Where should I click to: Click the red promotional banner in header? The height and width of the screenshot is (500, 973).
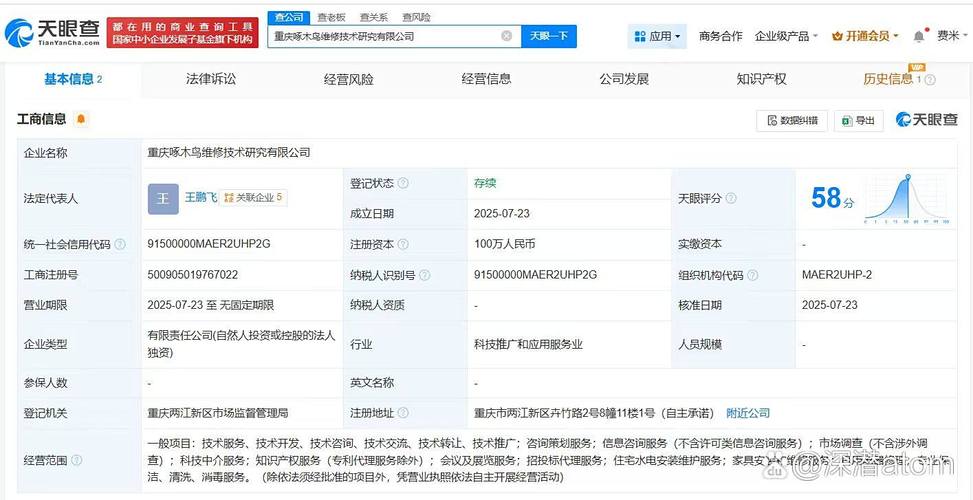pyautogui.click(x=182, y=32)
